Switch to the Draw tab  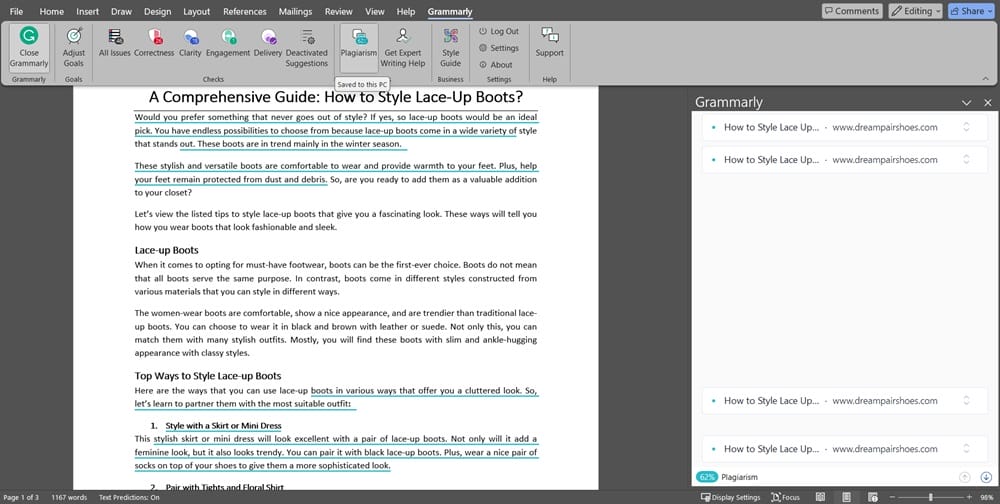tap(121, 11)
